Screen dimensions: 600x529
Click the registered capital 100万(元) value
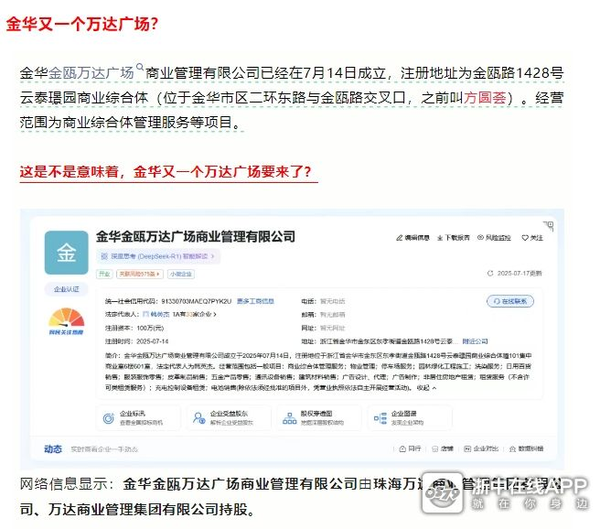click(x=150, y=328)
